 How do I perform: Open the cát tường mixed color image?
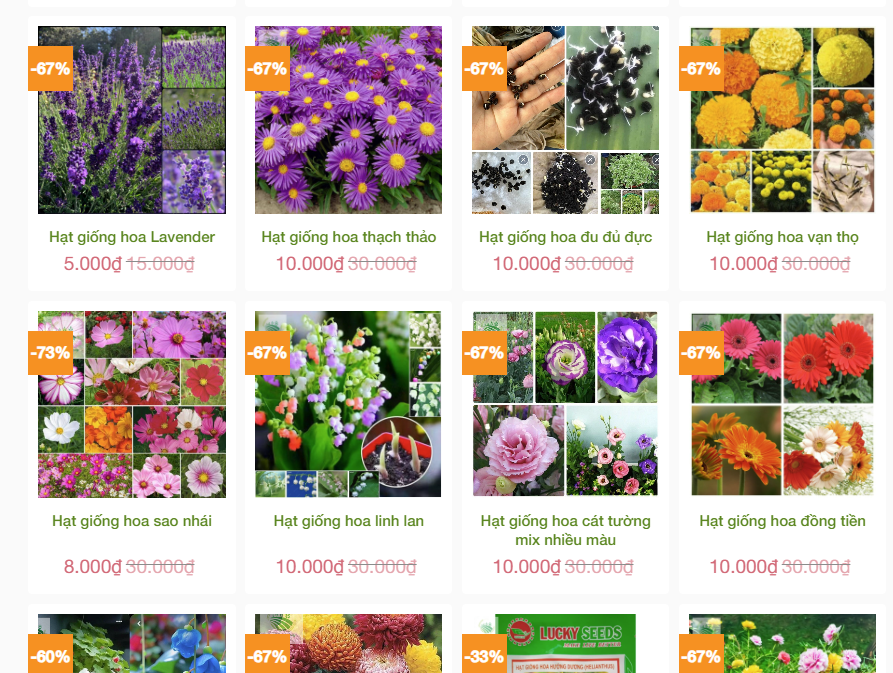coord(565,404)
